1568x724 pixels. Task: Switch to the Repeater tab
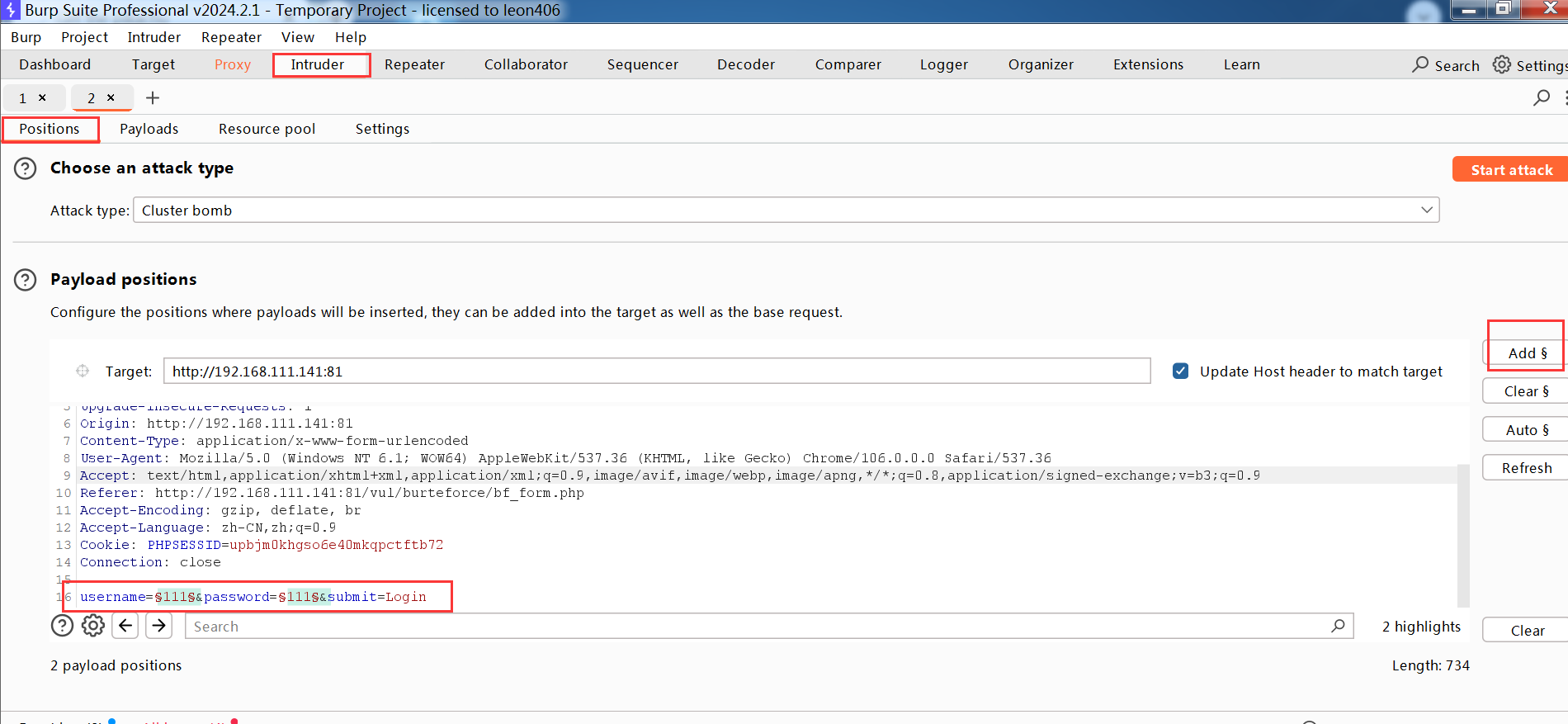point(414,64)
